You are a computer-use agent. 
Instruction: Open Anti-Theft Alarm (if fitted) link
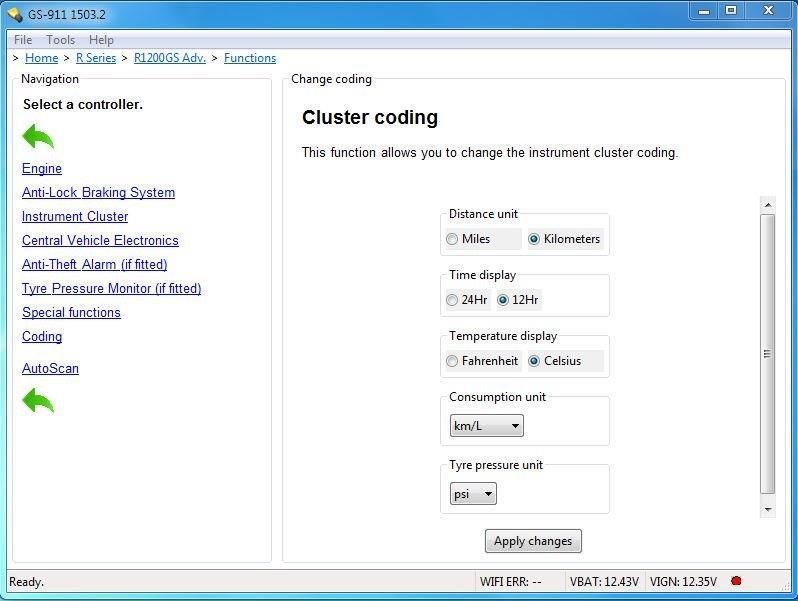coord(95,264)
